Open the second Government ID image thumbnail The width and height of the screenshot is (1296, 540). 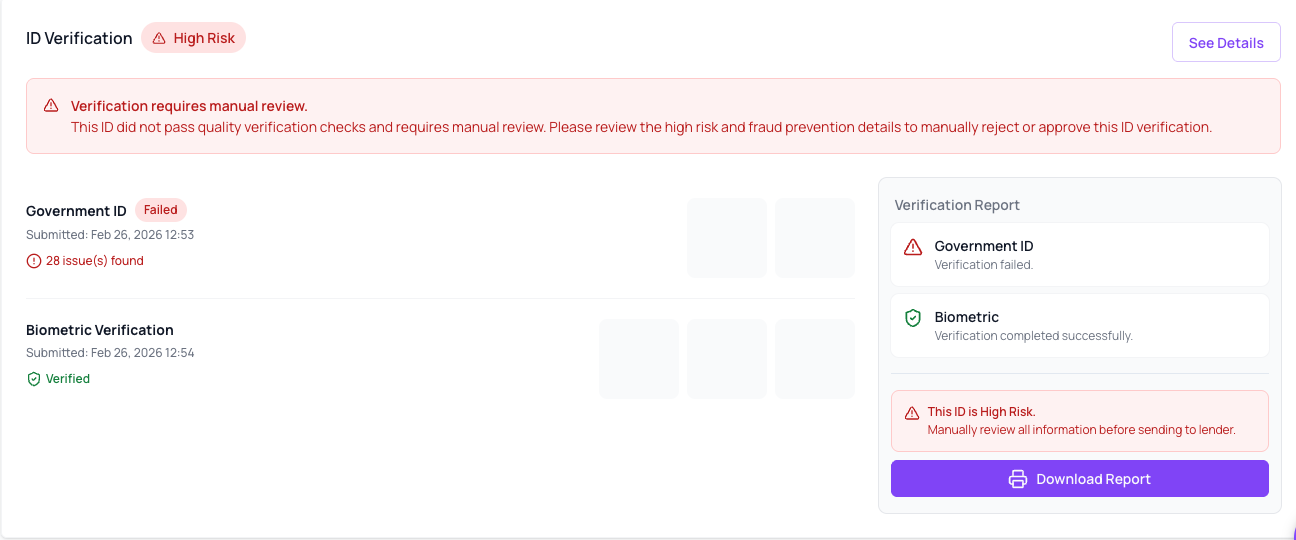pyautogui.click(x=815, y=238)
